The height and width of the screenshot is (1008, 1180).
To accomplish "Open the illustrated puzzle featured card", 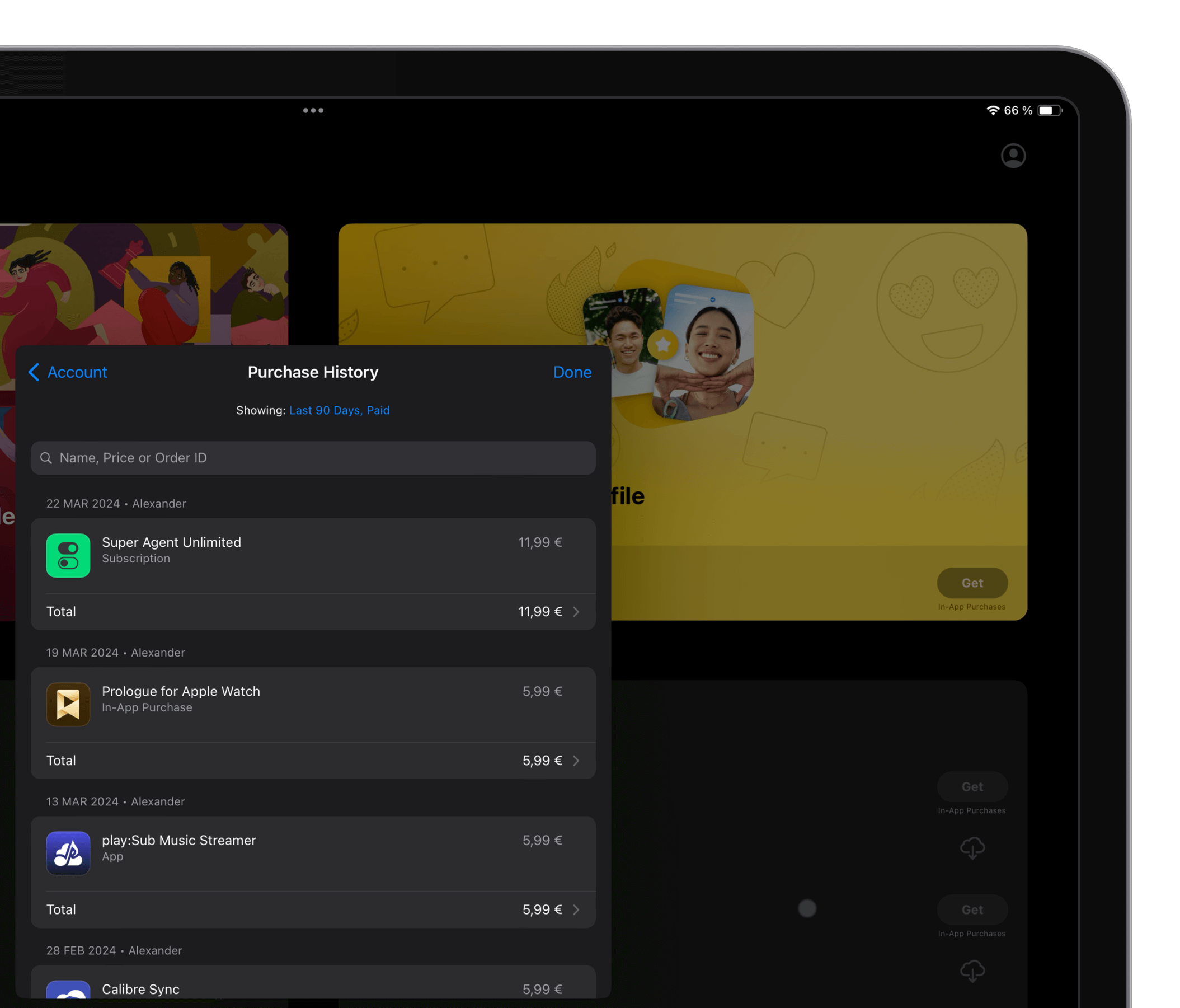I will [144, 284].
